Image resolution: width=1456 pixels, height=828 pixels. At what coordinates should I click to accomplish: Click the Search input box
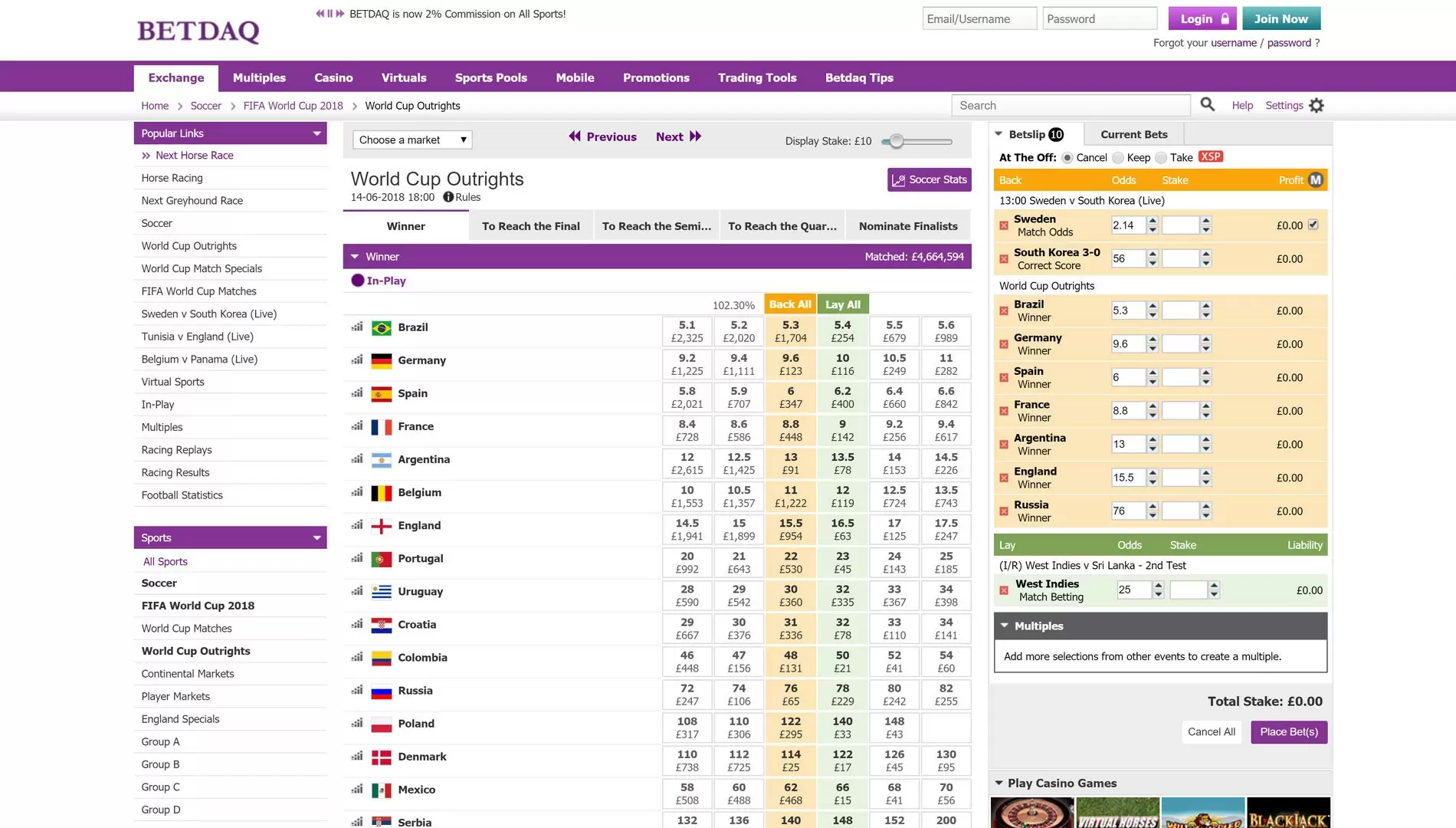pyautogui.click(x=1071, y=105)
